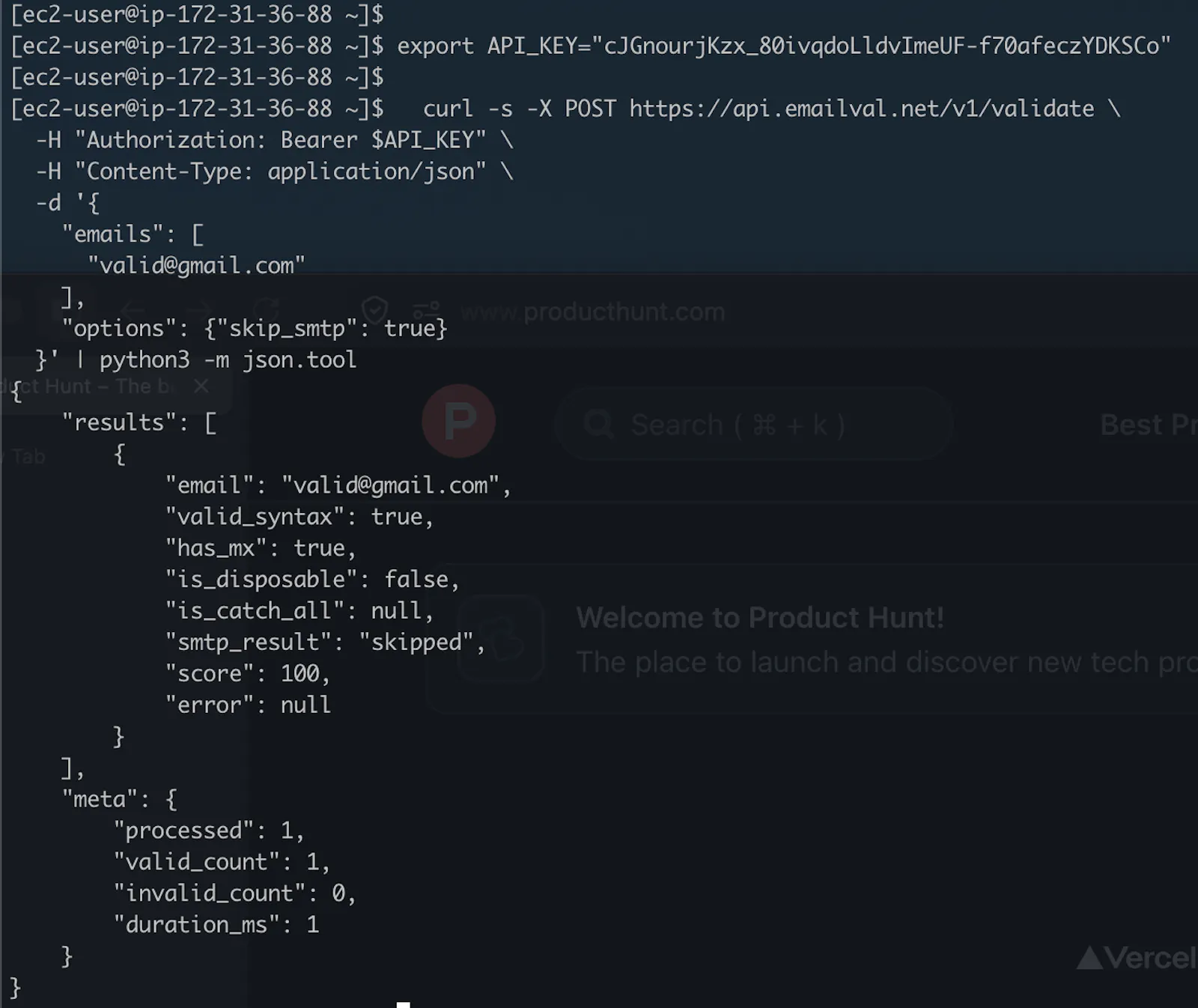Click the "invalid_count": 0 line
The height and width of the screenshot is (1008, 1198).
coord(234,895)
